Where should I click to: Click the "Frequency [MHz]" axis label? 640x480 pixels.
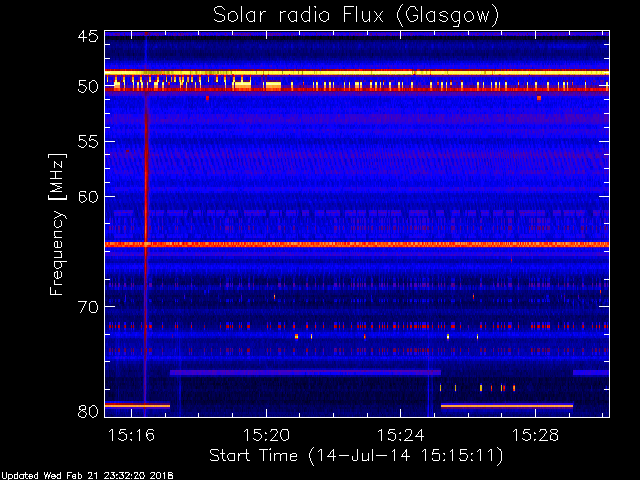57,224
